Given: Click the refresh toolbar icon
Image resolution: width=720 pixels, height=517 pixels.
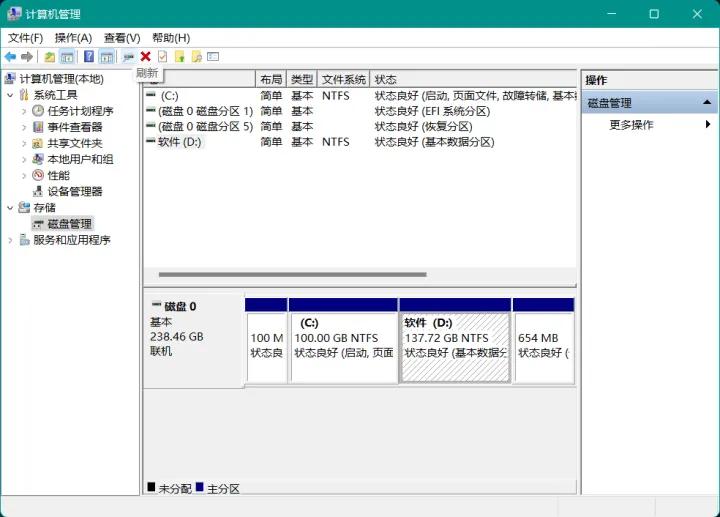Looking at the screenshot, I should [129, 57].
